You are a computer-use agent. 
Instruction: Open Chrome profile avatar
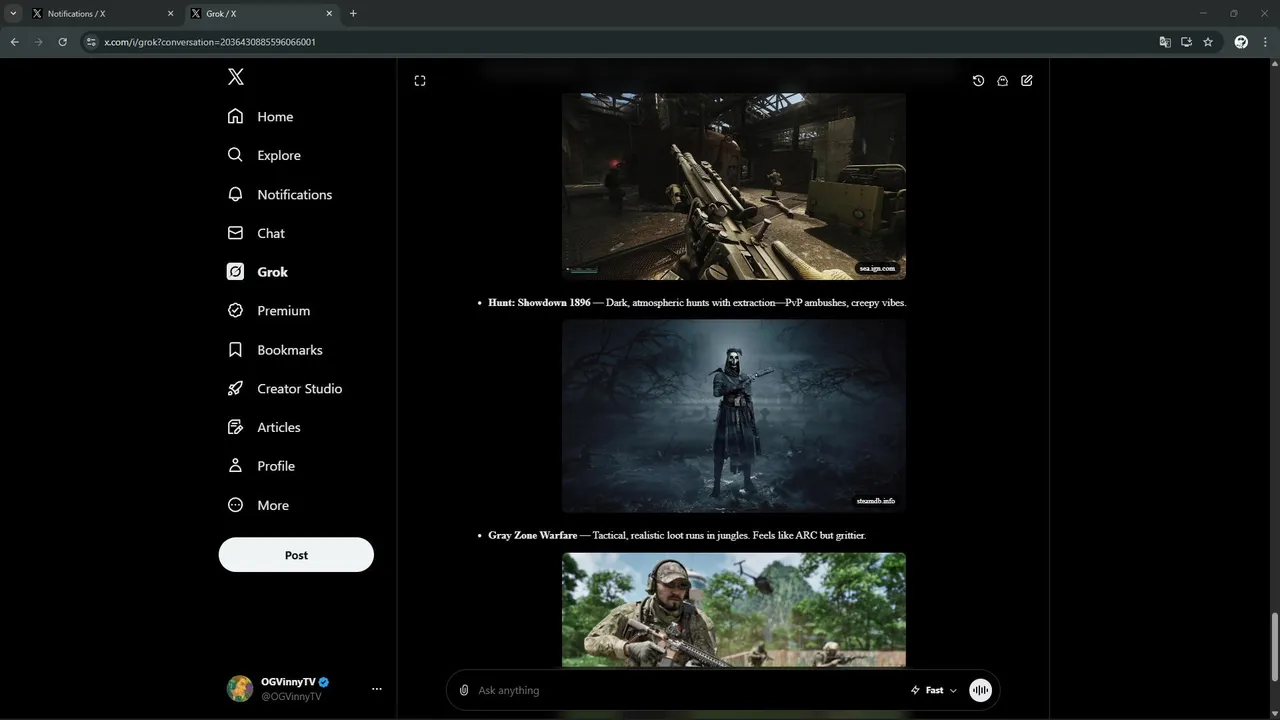point(1241,42)
